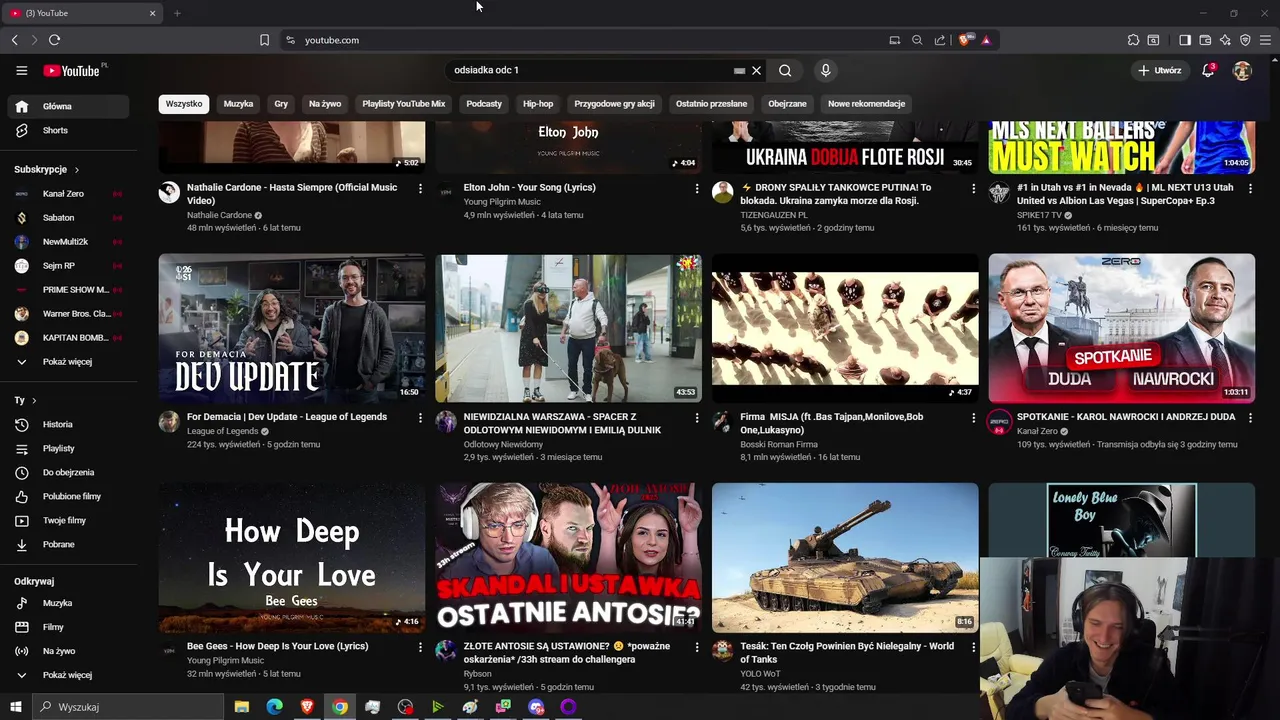Expand subscriptions with Pokaż więcej
Image resolution: width=1280 pixels, height=720 pixels.
pos(68,361)
